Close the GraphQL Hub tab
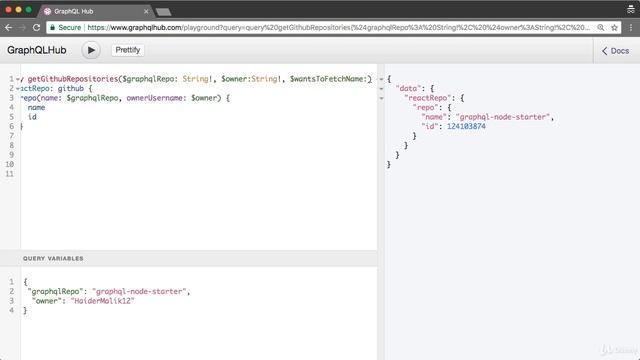 (x=146, y=11)
